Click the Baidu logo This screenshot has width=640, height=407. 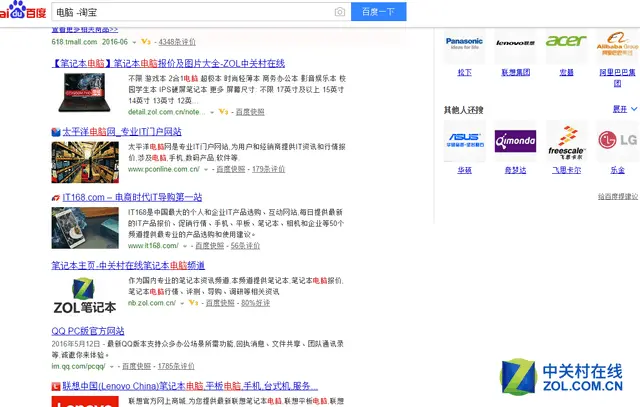click(x=23, y=10)
